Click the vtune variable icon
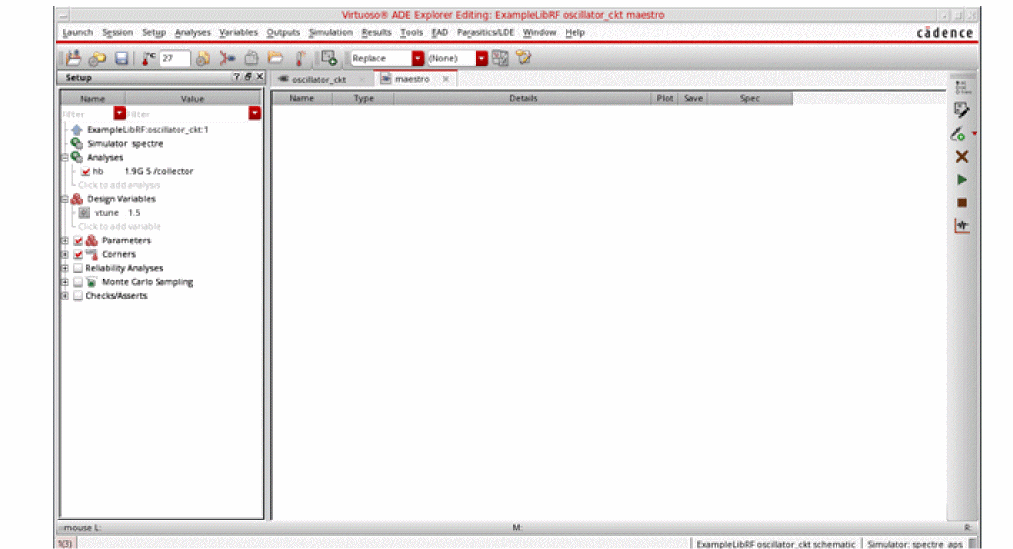1013x549 pixels. click(x=84, y=212)
